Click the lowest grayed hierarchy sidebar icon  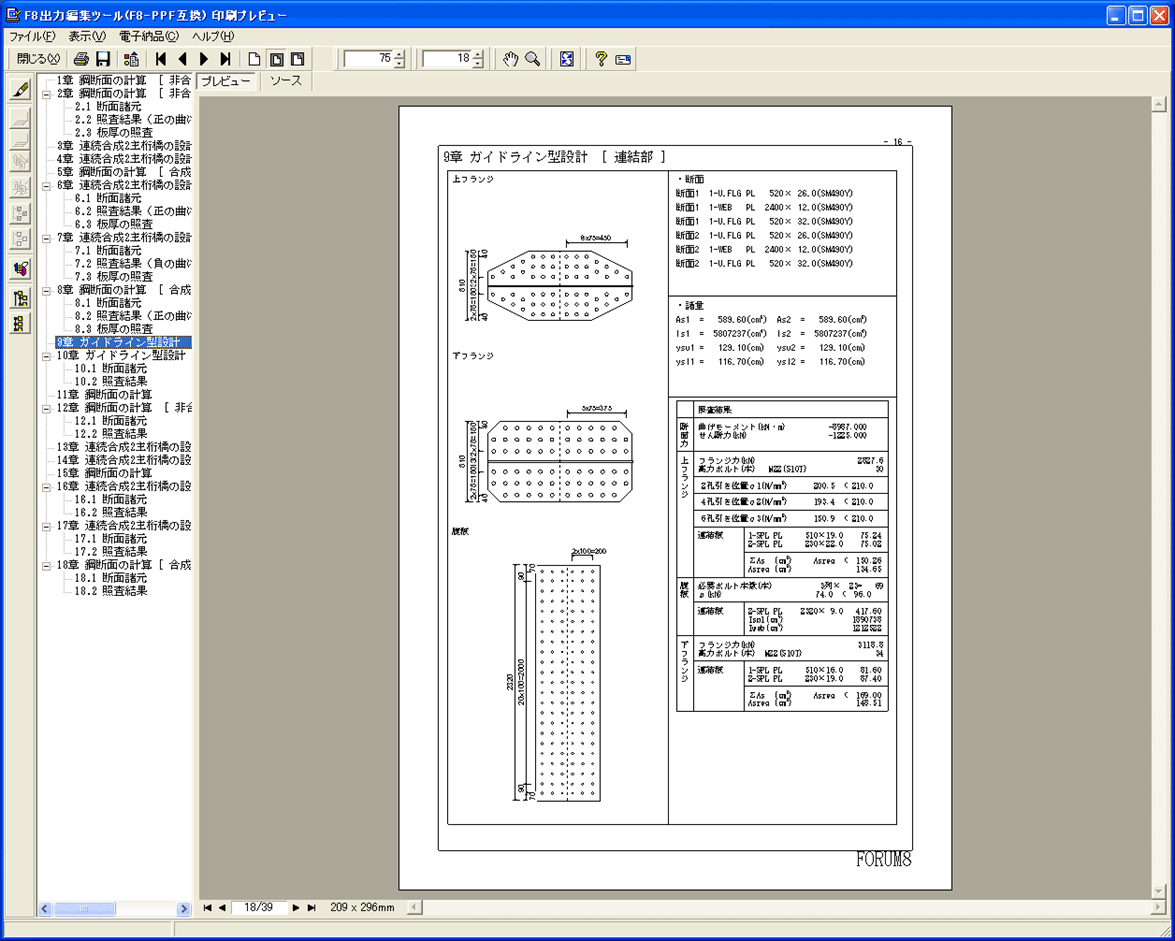(x=20, y=239)
